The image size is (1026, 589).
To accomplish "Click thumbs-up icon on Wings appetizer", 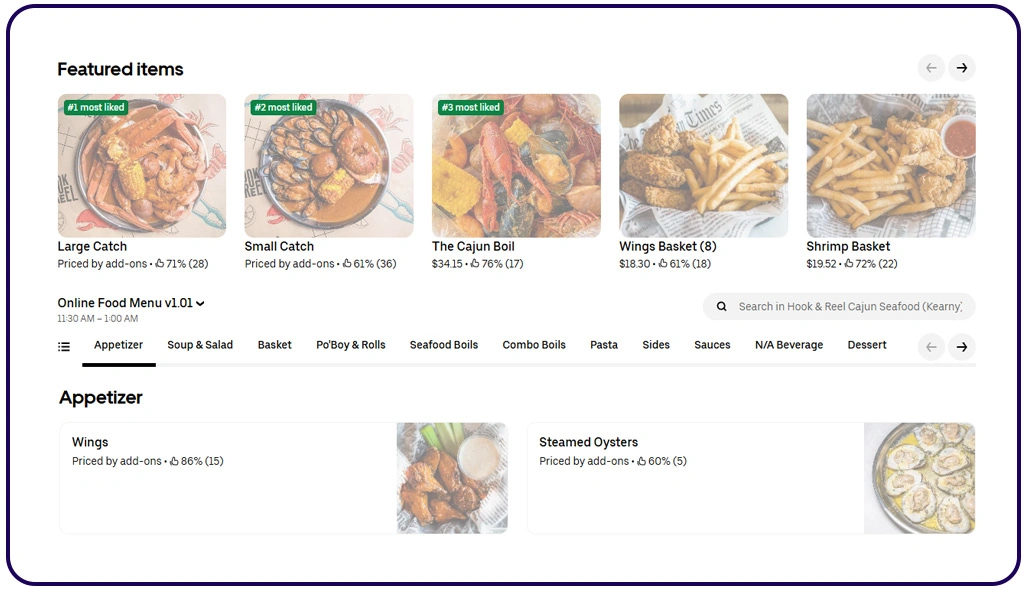I will (x=174, y=461).
